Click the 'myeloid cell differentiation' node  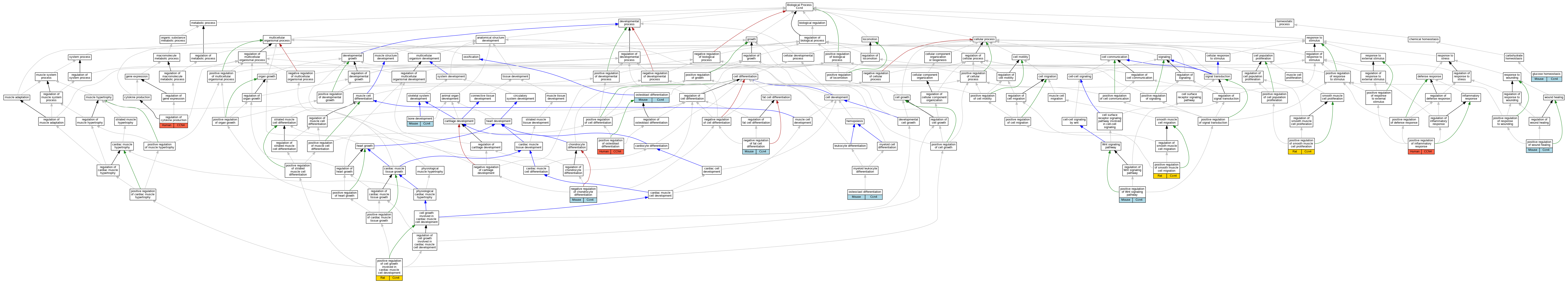[x=887, y=146]
